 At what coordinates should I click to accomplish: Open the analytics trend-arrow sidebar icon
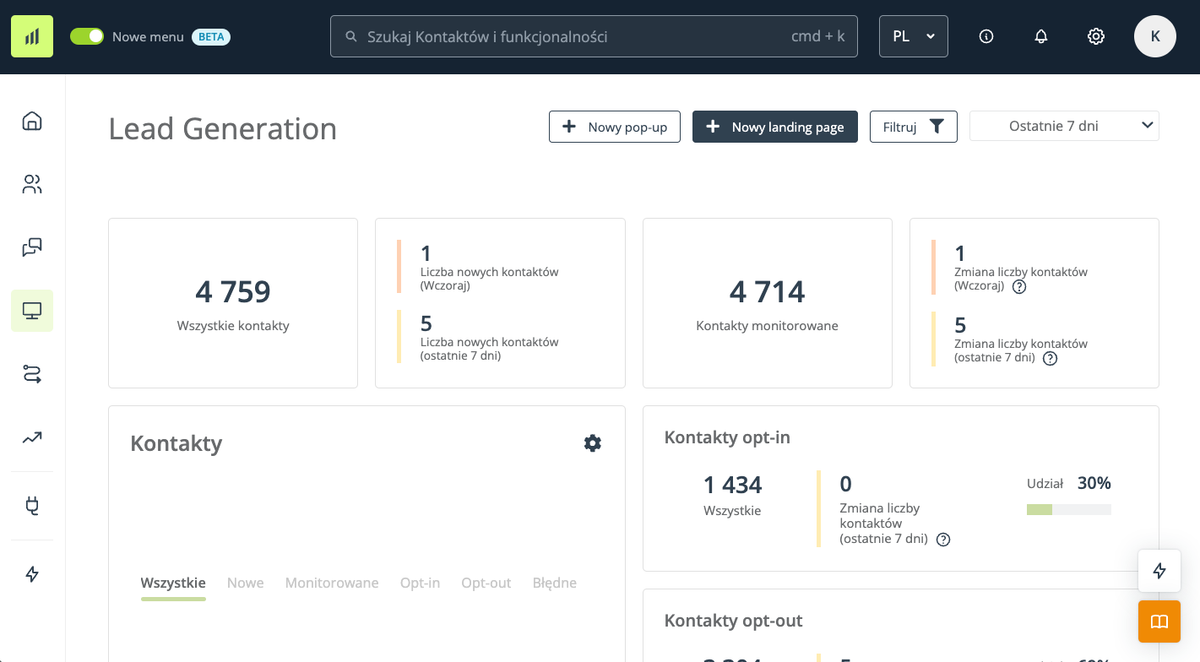[32, 437]
